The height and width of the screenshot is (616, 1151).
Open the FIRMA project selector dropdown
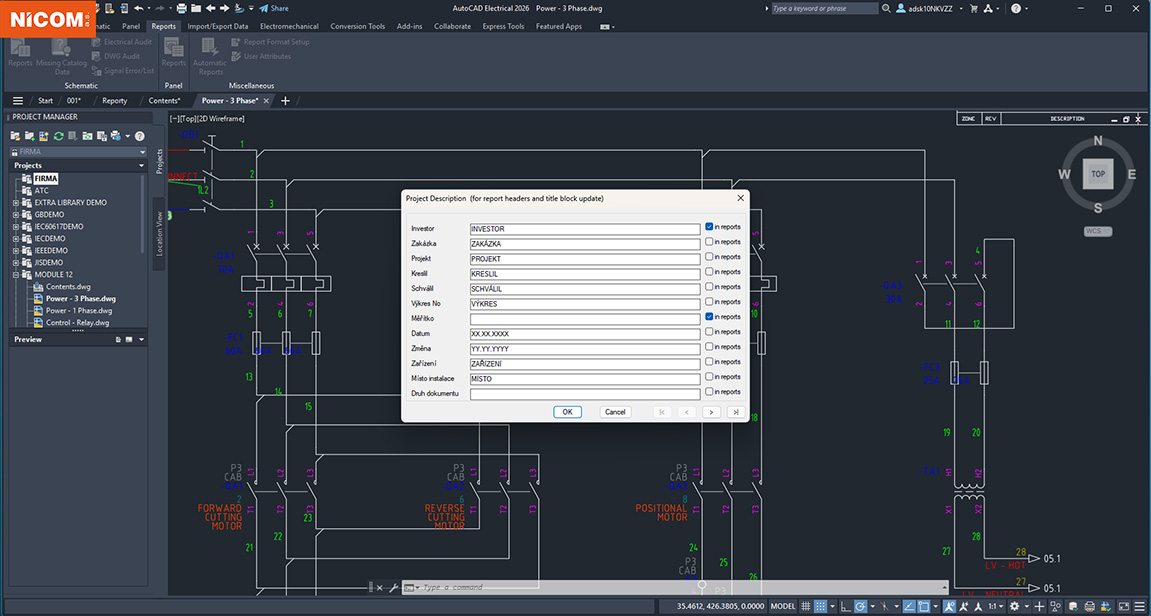[142, 152]
